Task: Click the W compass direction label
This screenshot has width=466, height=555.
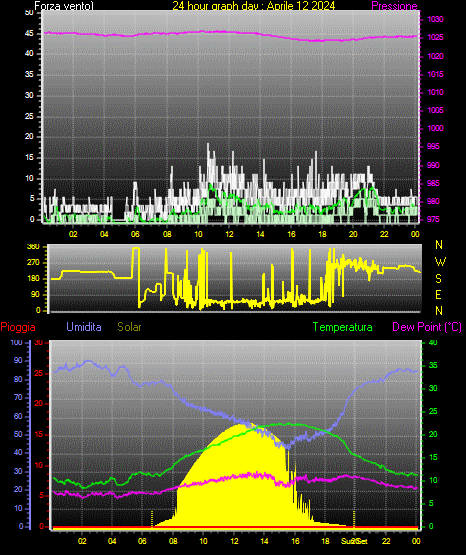Action: 440,262
